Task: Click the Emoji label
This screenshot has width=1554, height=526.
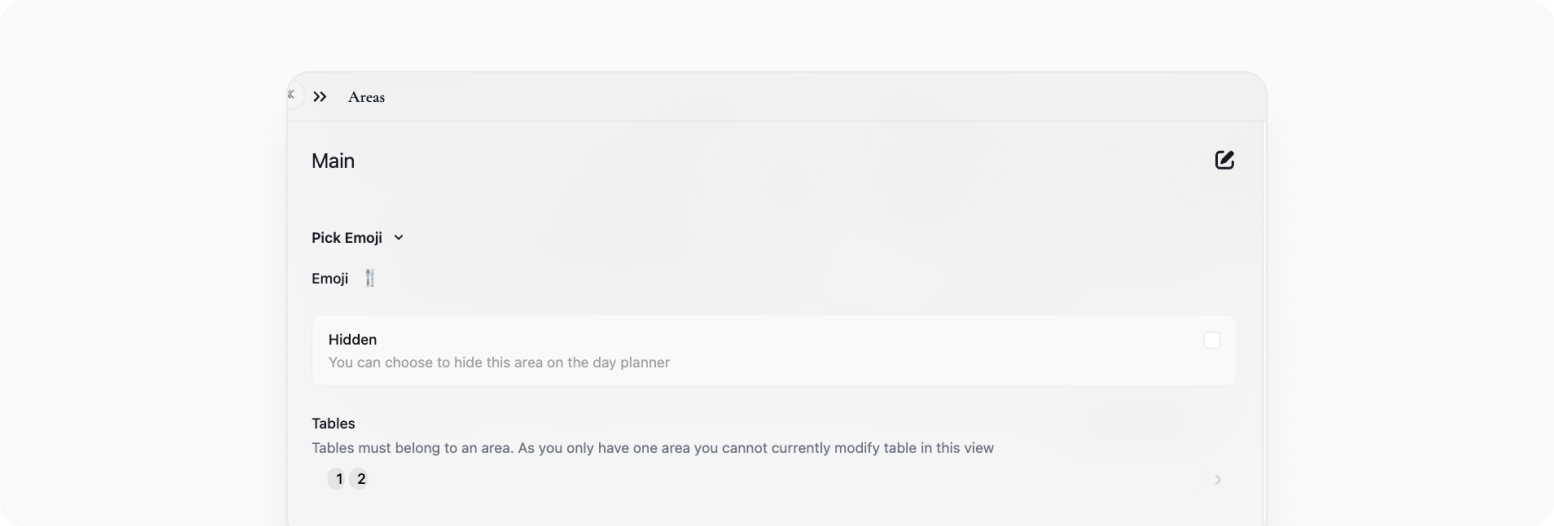Action: point(330,279)
